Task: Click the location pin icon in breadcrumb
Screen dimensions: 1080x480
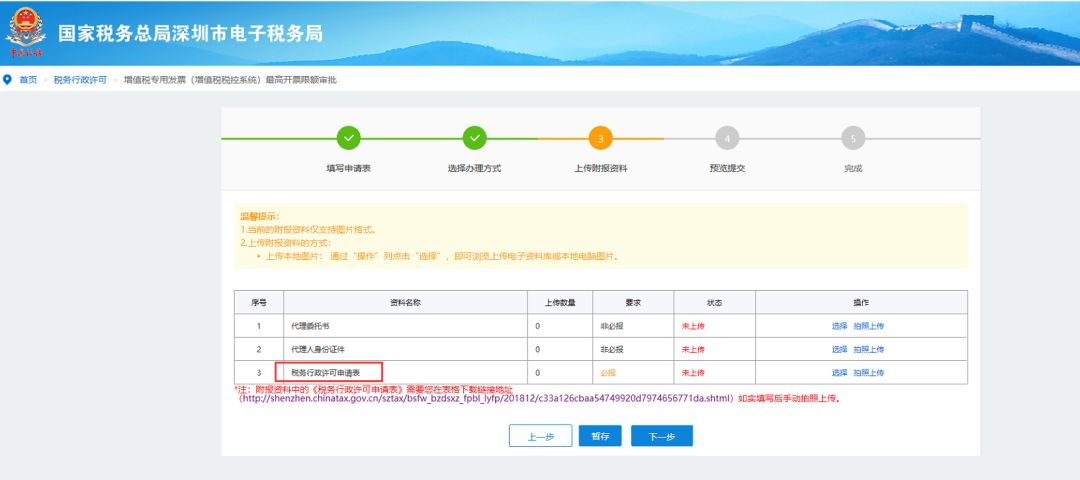Action: coord(8,80)
